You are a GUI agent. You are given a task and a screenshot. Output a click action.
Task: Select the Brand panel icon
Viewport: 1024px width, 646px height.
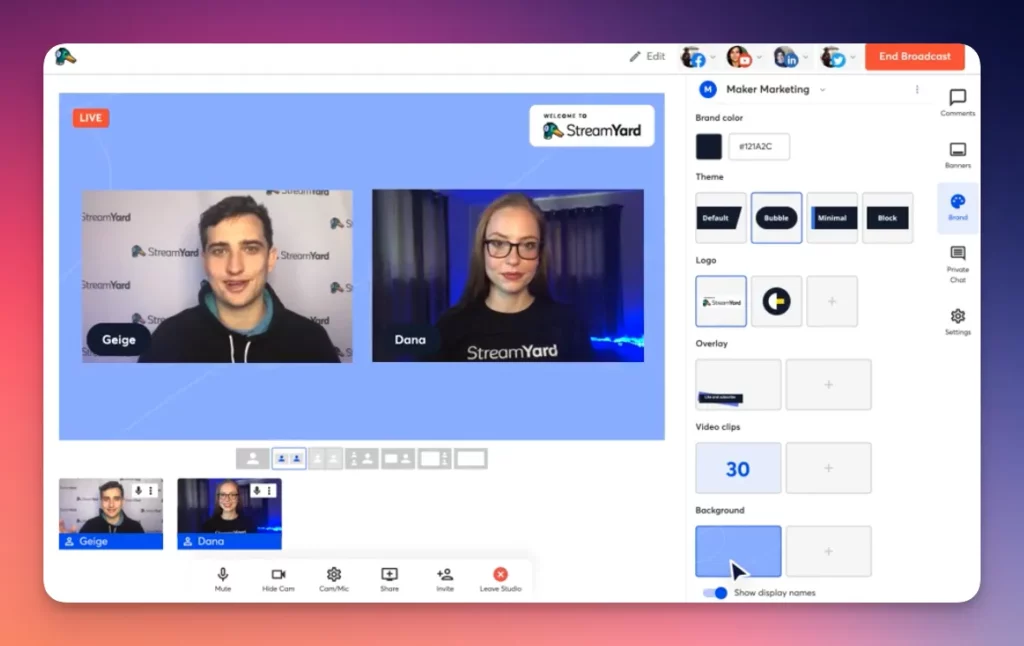coord(957,206)
